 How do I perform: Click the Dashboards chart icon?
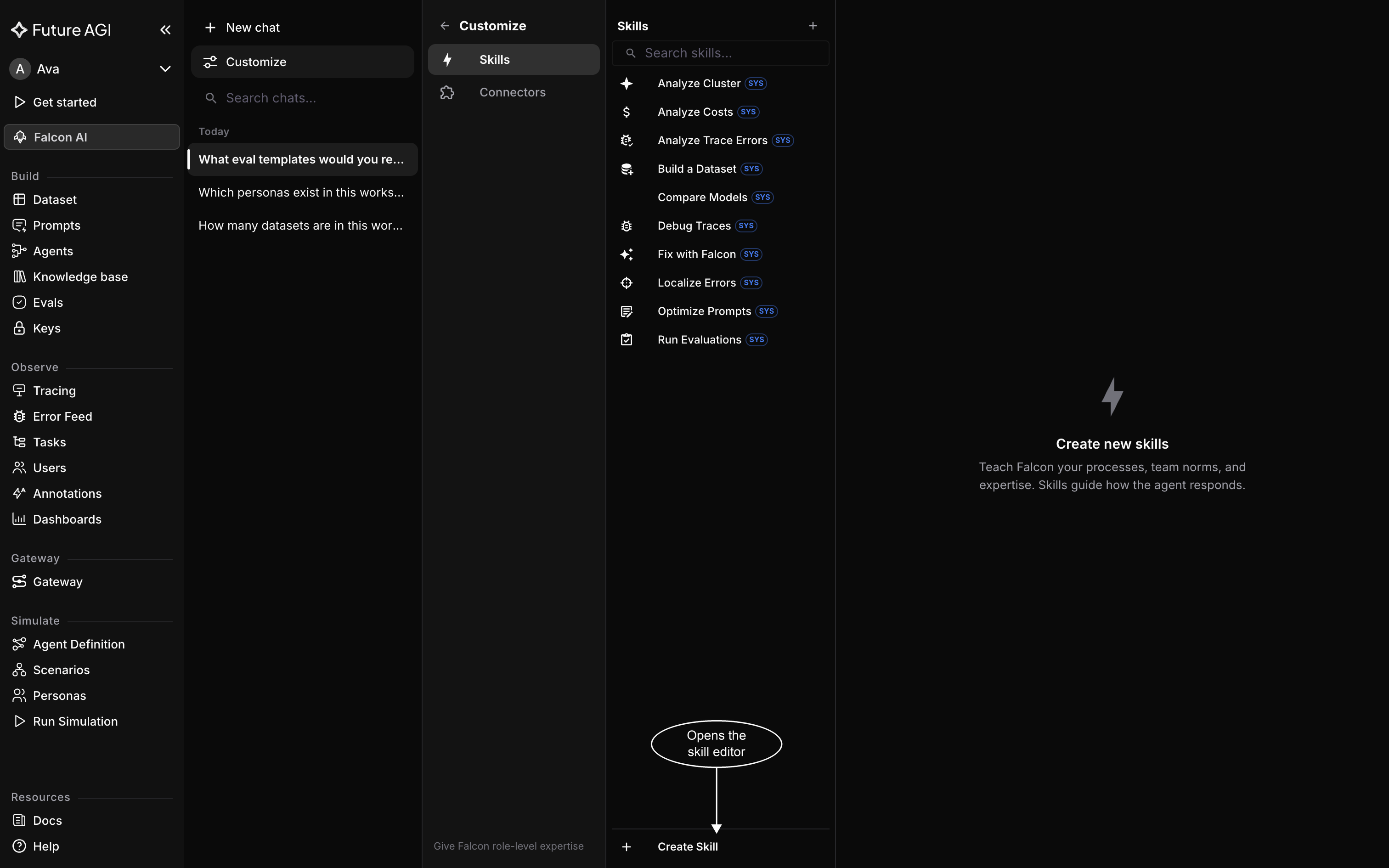point(19,519)
